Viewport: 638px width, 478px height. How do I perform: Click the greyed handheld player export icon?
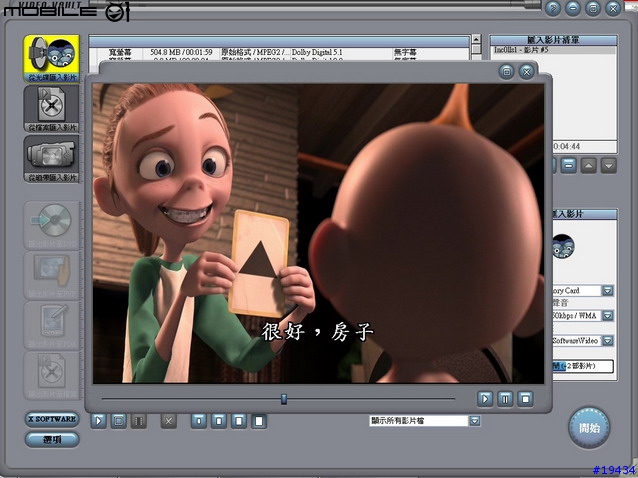52,275
